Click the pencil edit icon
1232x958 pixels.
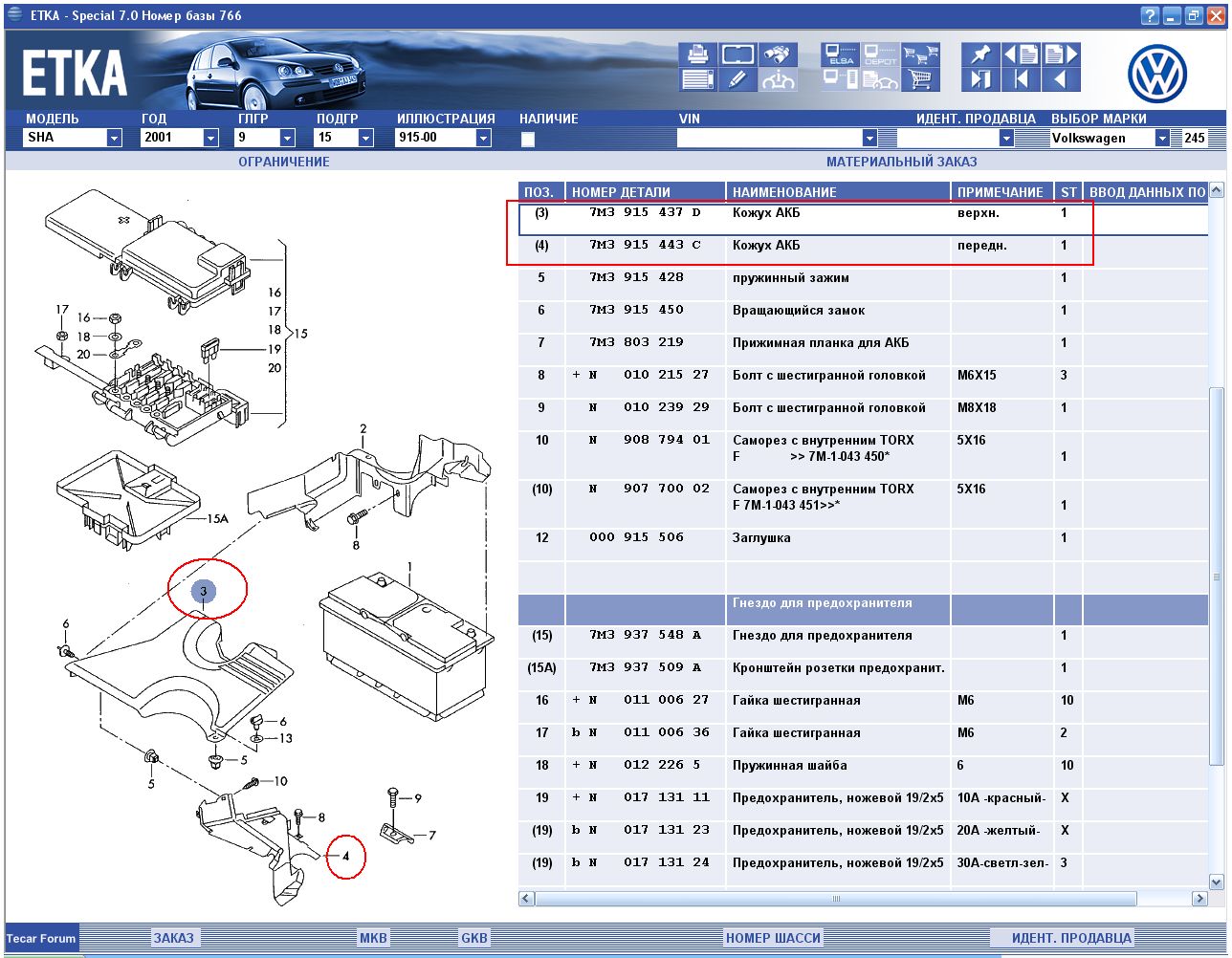coord(737,80)
